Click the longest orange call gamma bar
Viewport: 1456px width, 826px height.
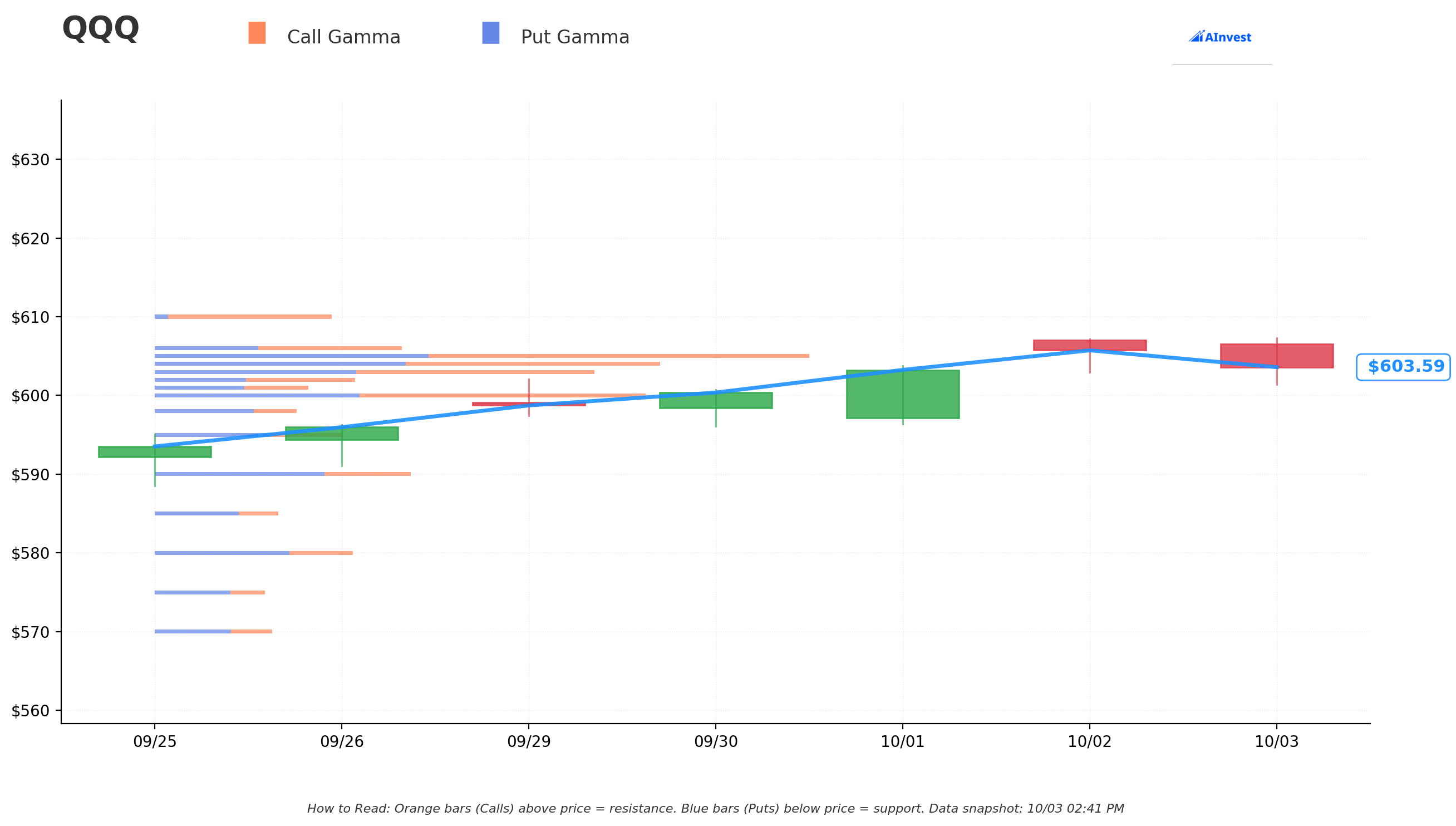tap(619, 356)
